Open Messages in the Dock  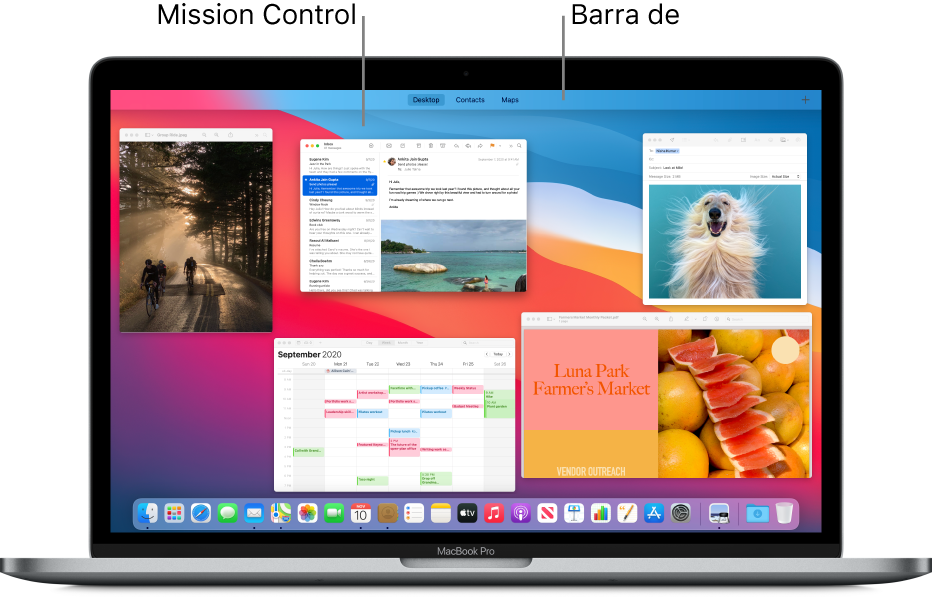point(228,513)
